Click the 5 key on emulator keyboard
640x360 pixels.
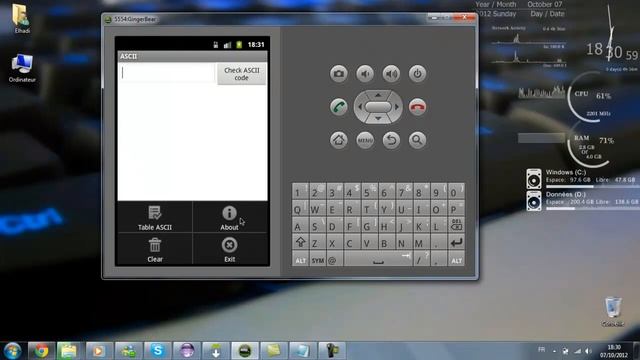tap(369, 191)
